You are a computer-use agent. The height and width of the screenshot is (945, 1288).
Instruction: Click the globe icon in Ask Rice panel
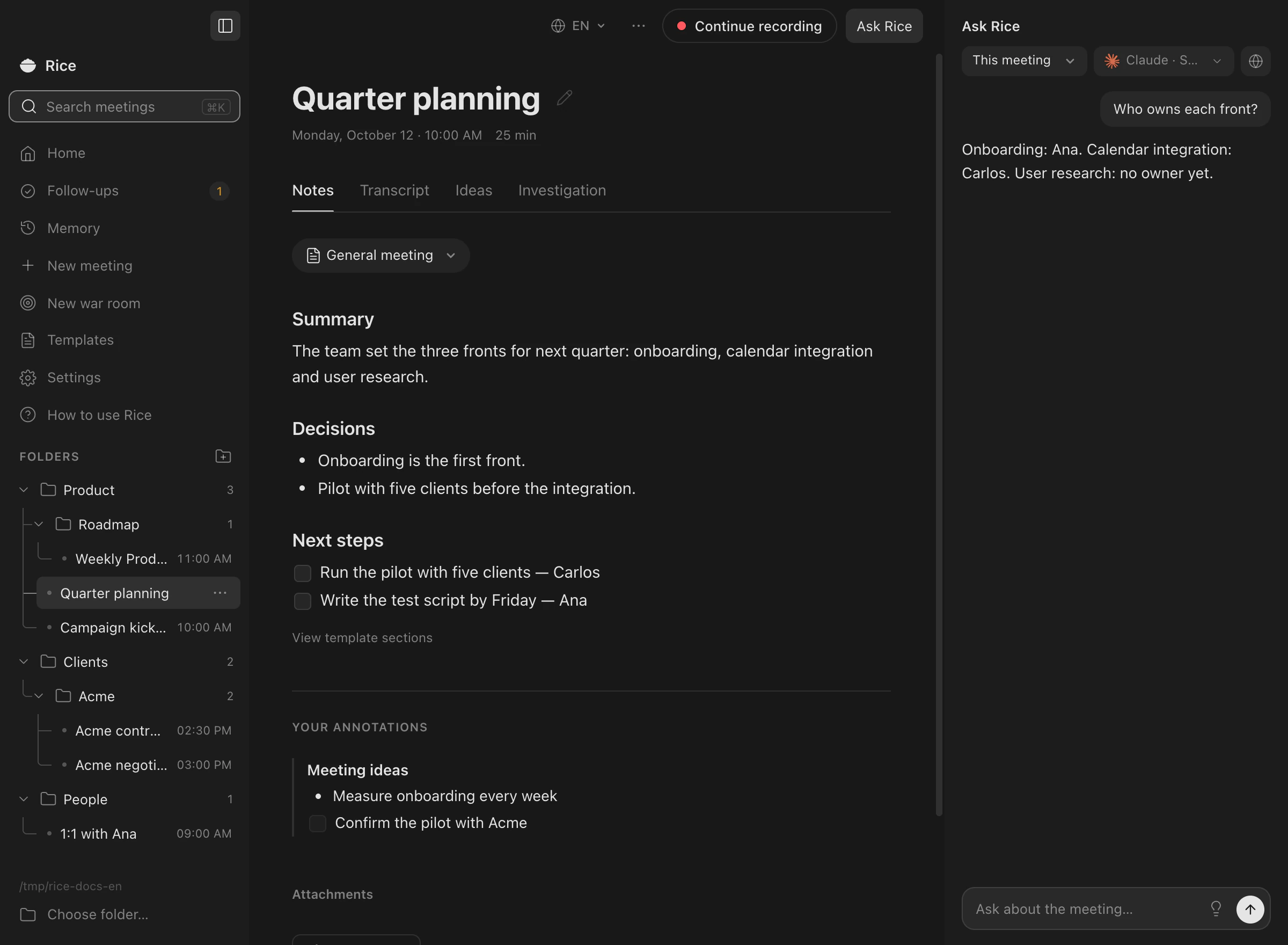[1255, 61]
